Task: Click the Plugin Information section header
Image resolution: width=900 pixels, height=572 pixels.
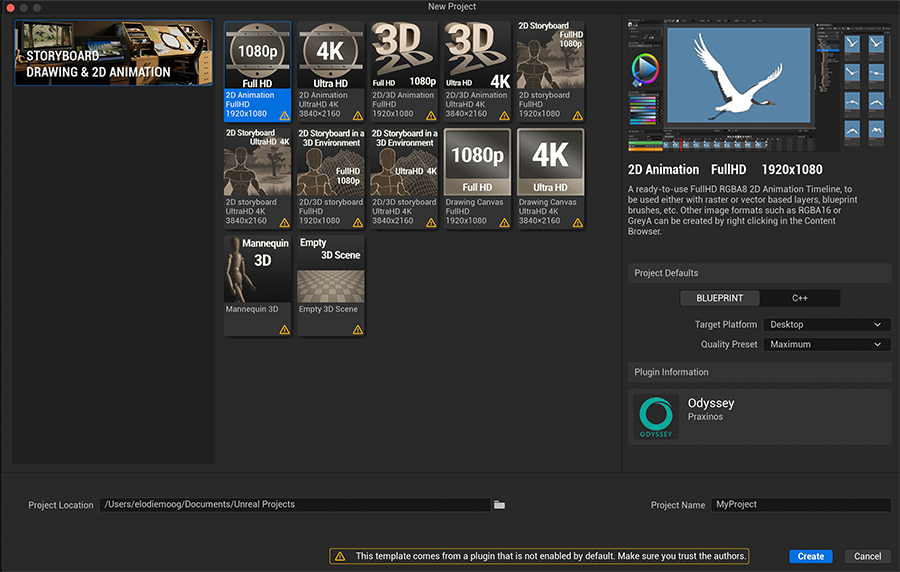Action: [x=759, y=372]
